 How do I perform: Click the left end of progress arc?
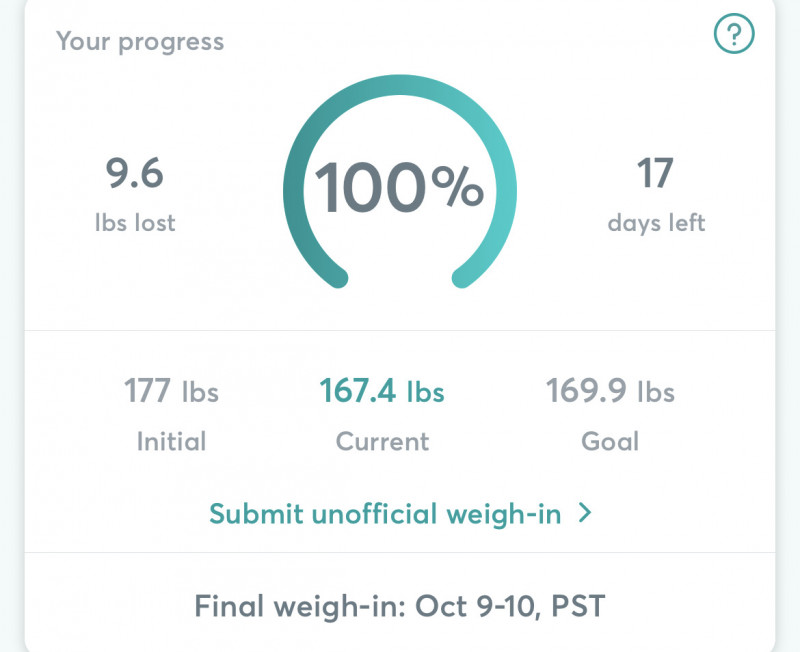coord(337,277)
